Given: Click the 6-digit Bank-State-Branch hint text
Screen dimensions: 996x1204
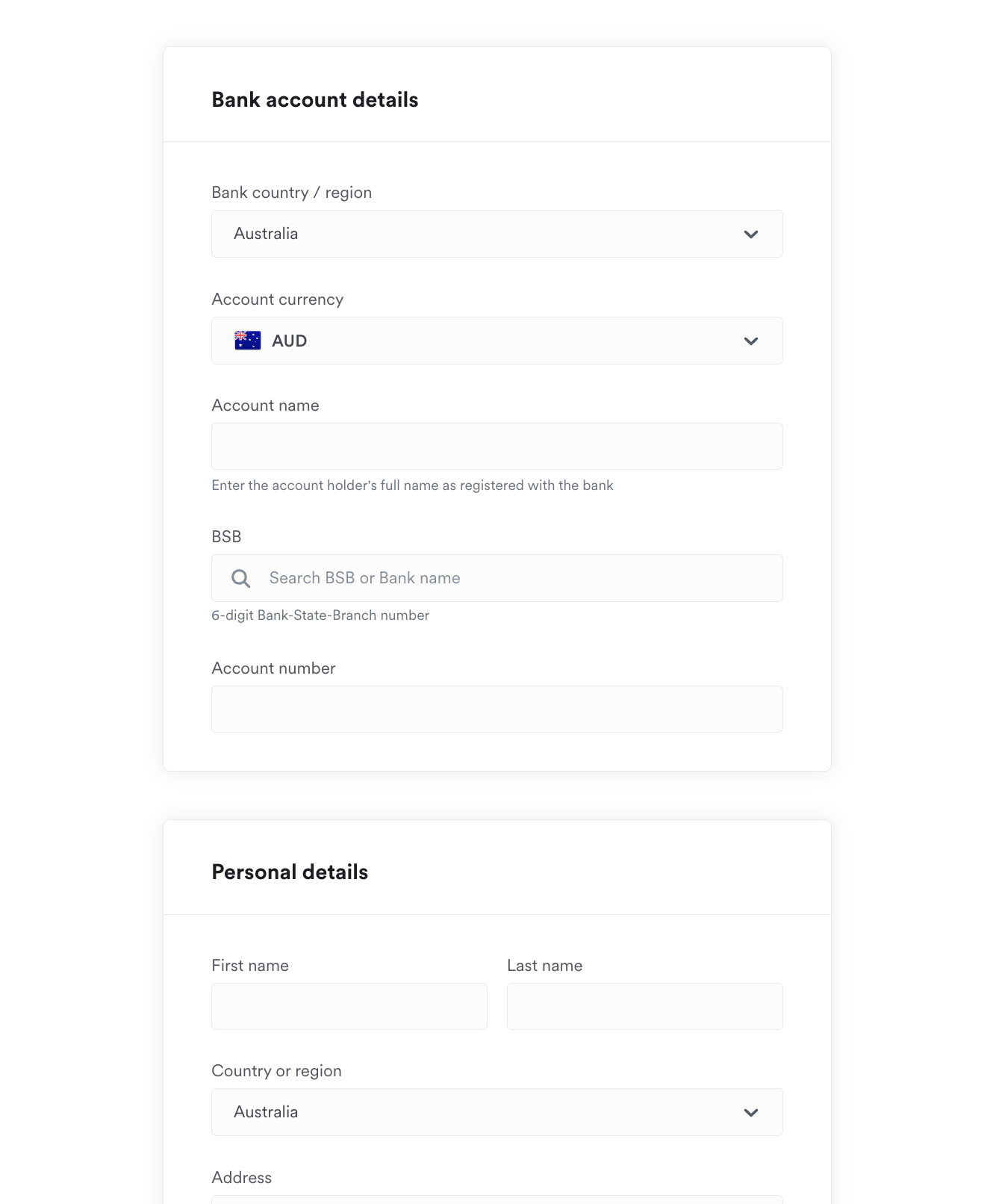Looking at the screenshot, I should tap(320, 615).
